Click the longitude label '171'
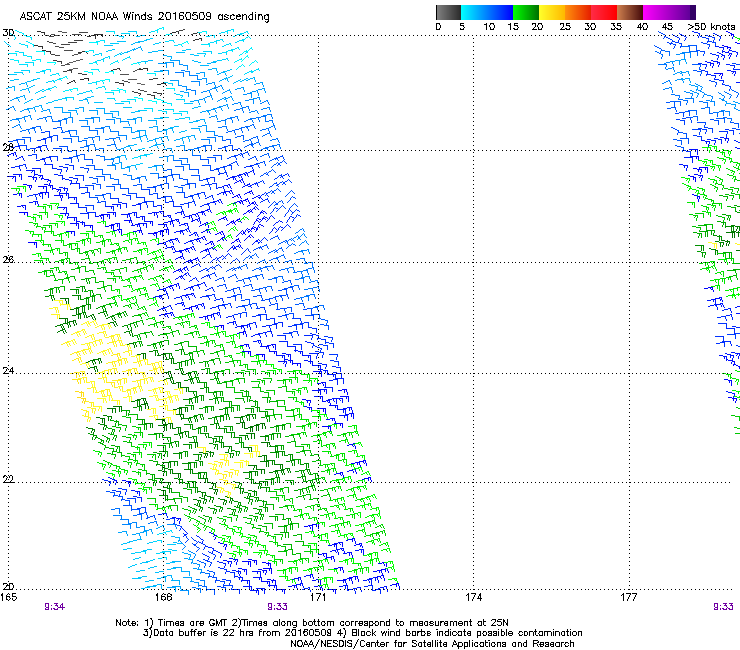The height and width of the screenshot is (650, 740). click(319, 597)
